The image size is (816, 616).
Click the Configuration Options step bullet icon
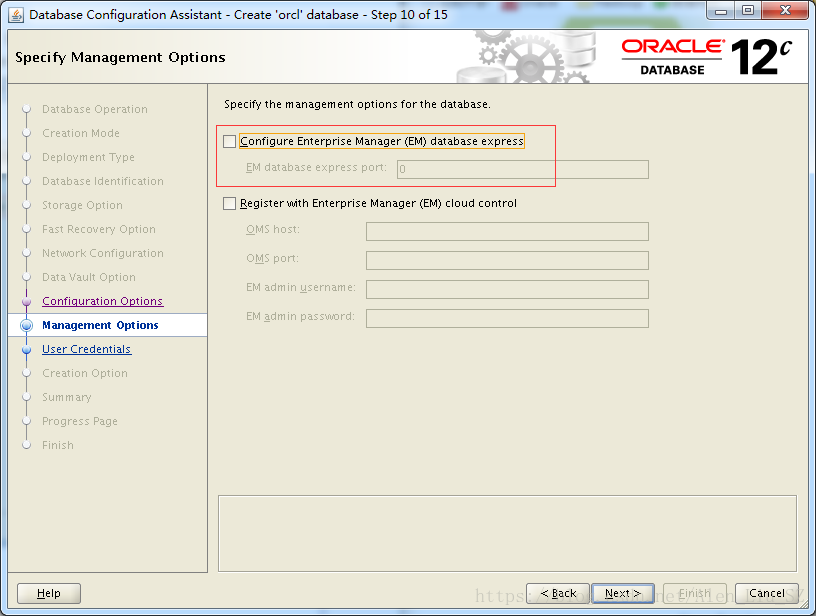(27, 302)
